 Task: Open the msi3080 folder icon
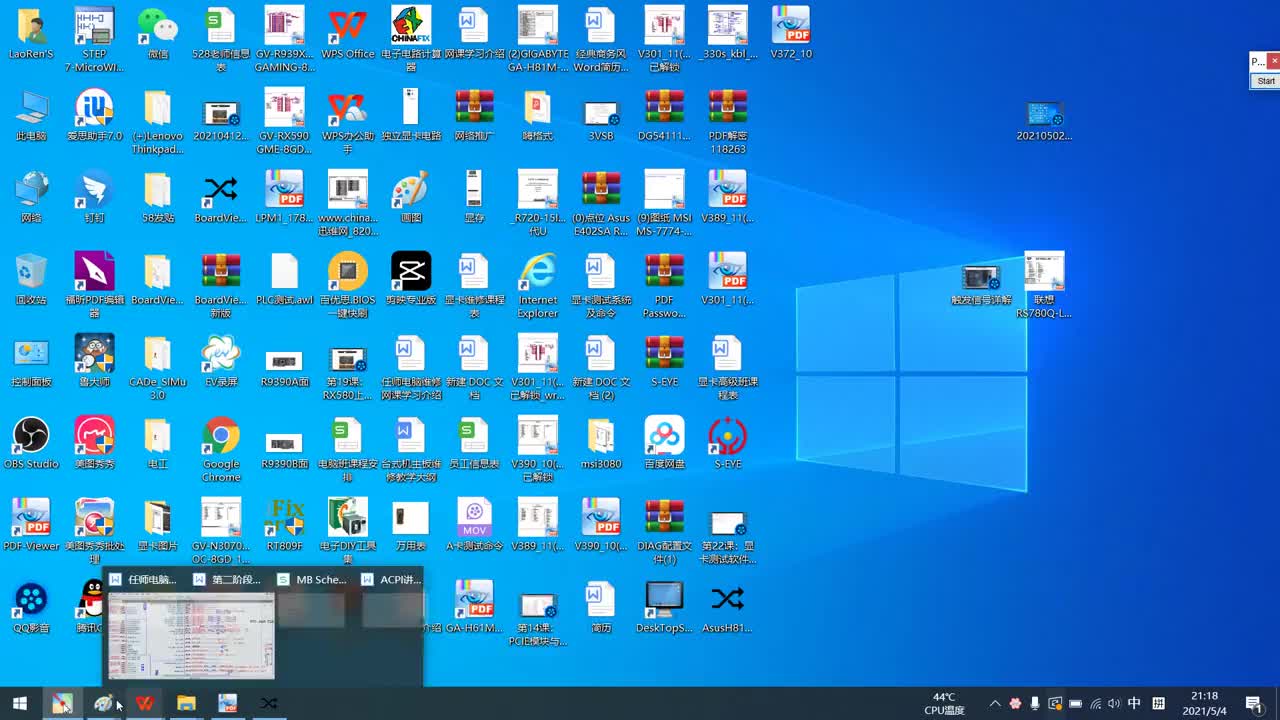point(600,444)
